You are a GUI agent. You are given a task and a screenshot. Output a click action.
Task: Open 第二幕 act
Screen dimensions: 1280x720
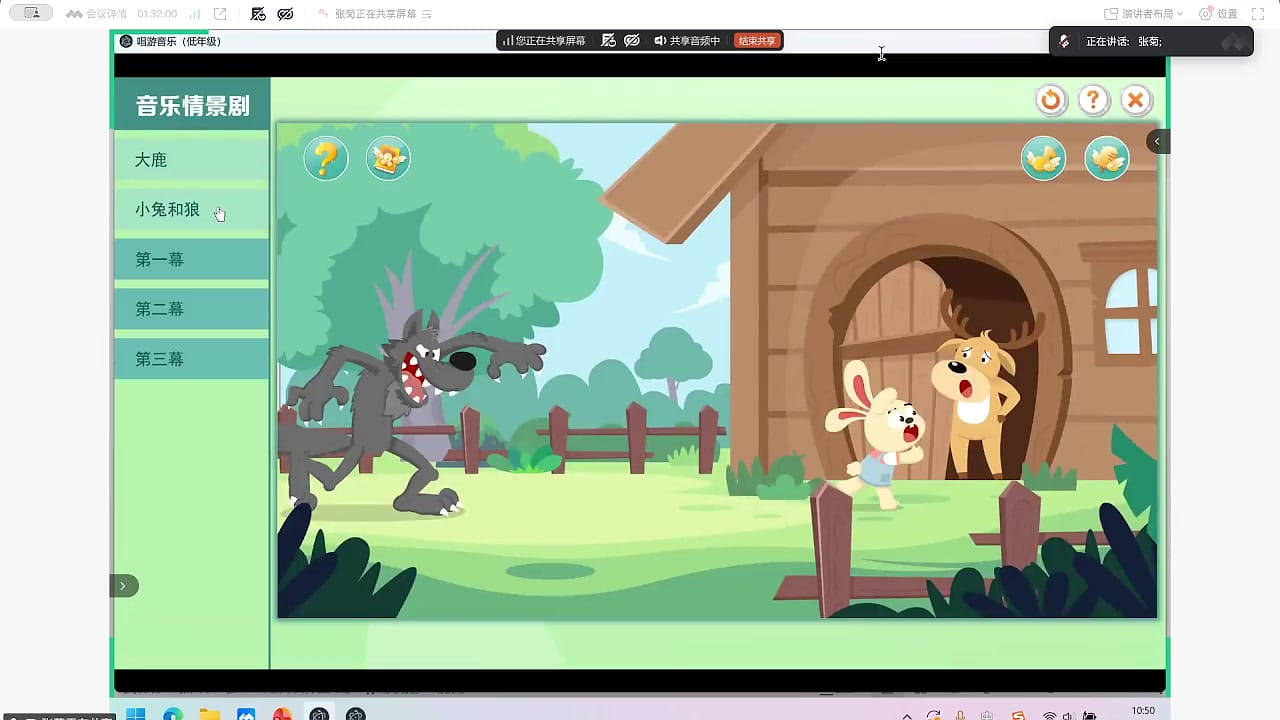coord(192,309)
